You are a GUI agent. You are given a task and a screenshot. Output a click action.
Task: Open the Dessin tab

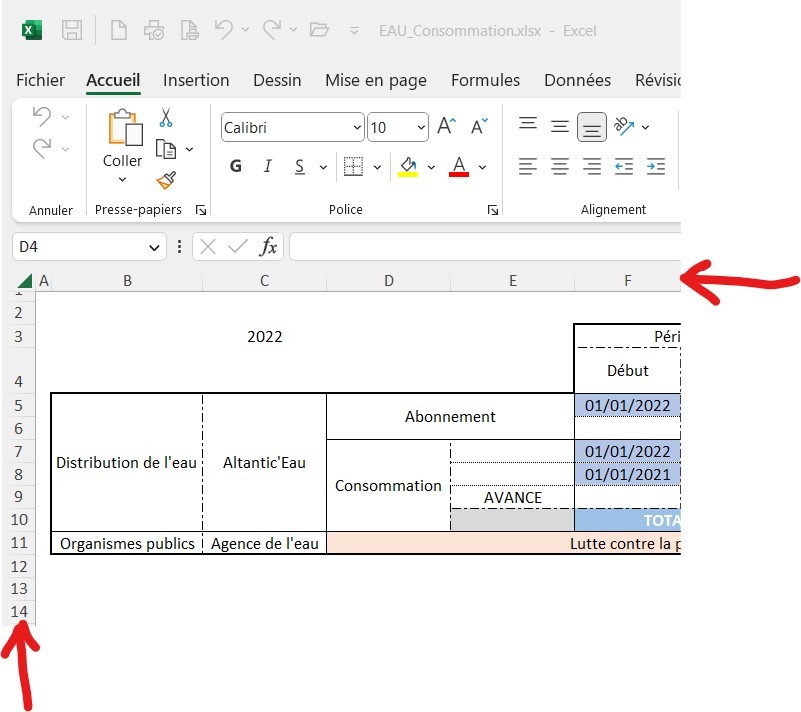[x=277, y=80]
